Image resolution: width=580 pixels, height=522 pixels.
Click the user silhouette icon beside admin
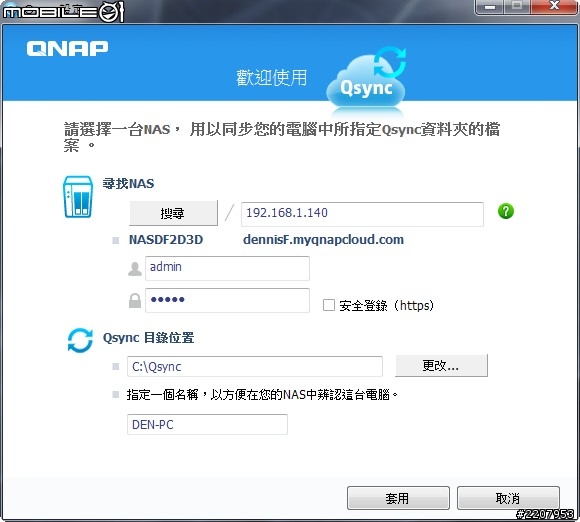tap(135, 269)
